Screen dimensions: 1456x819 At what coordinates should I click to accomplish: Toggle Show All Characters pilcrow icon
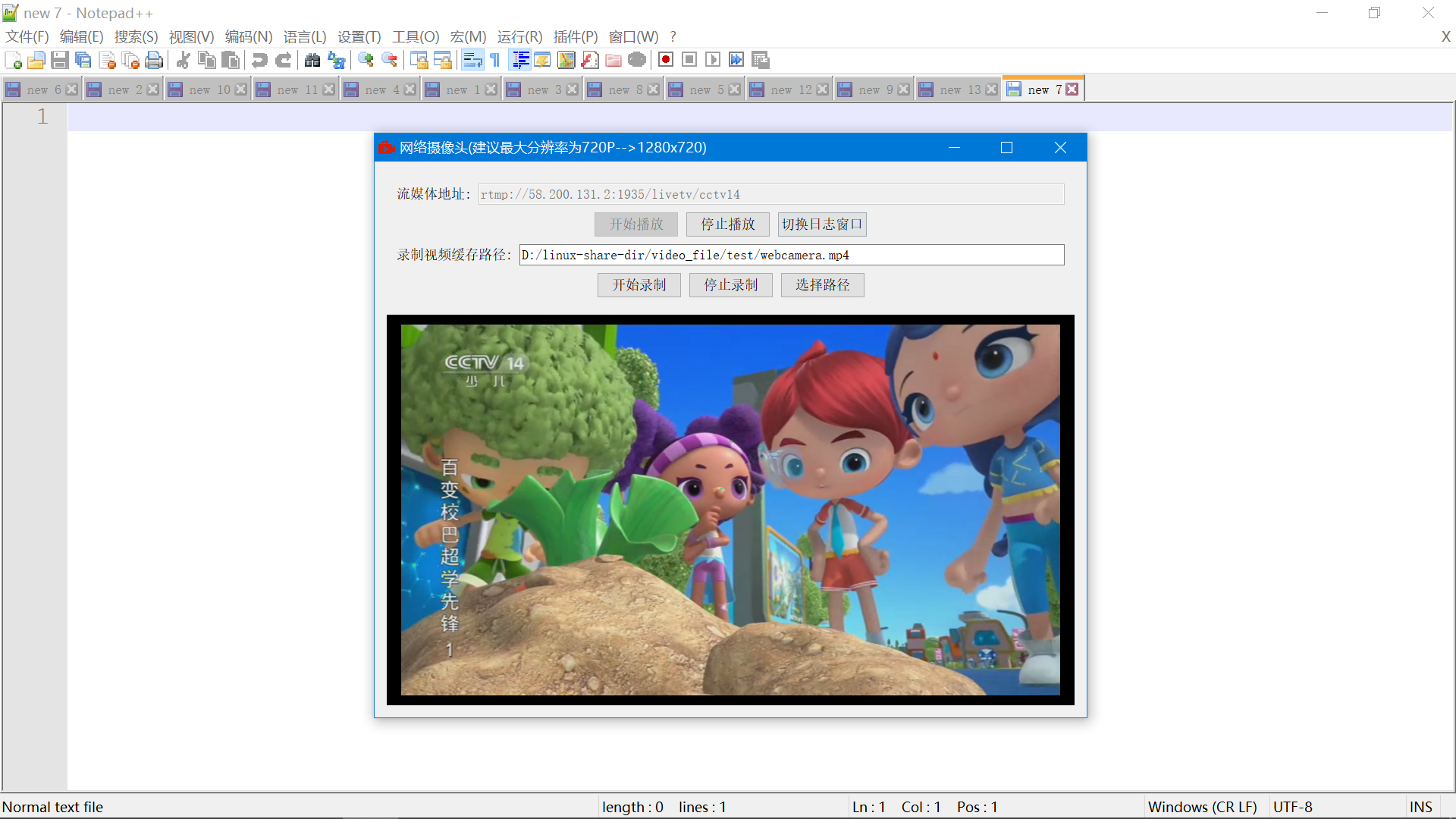point(495,60)
